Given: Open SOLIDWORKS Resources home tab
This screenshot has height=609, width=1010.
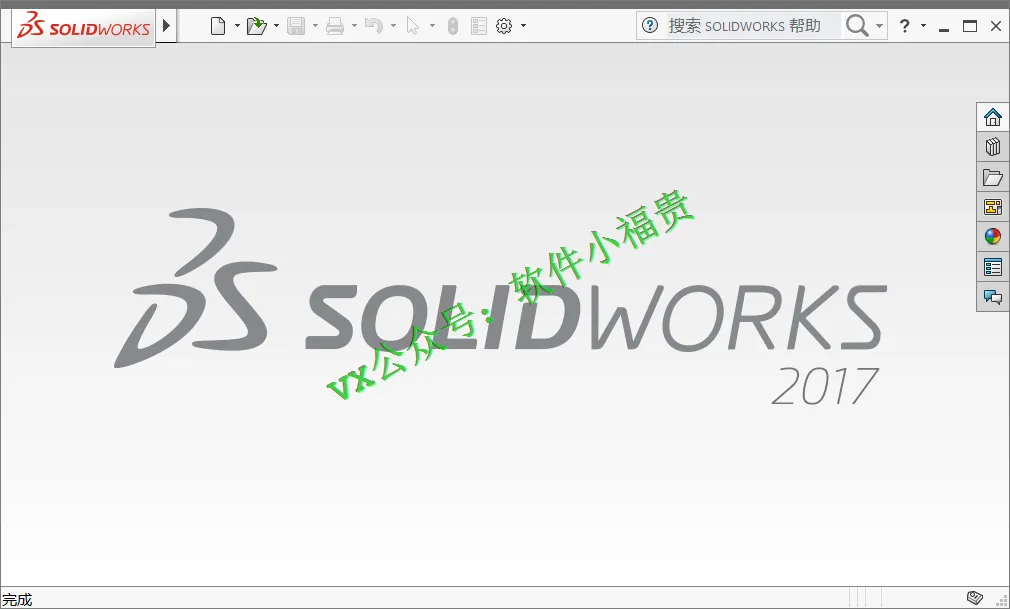Looking at the screenshot, I should (x=993, y=117).
